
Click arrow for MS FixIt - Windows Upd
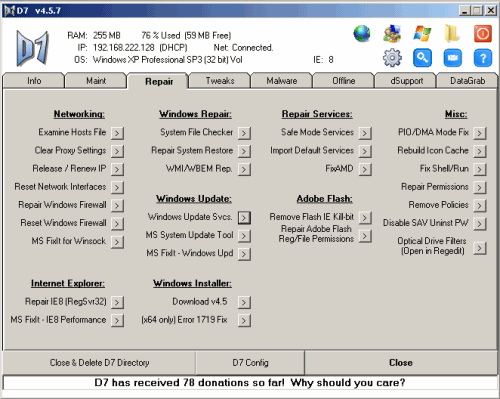click(244, 254)
